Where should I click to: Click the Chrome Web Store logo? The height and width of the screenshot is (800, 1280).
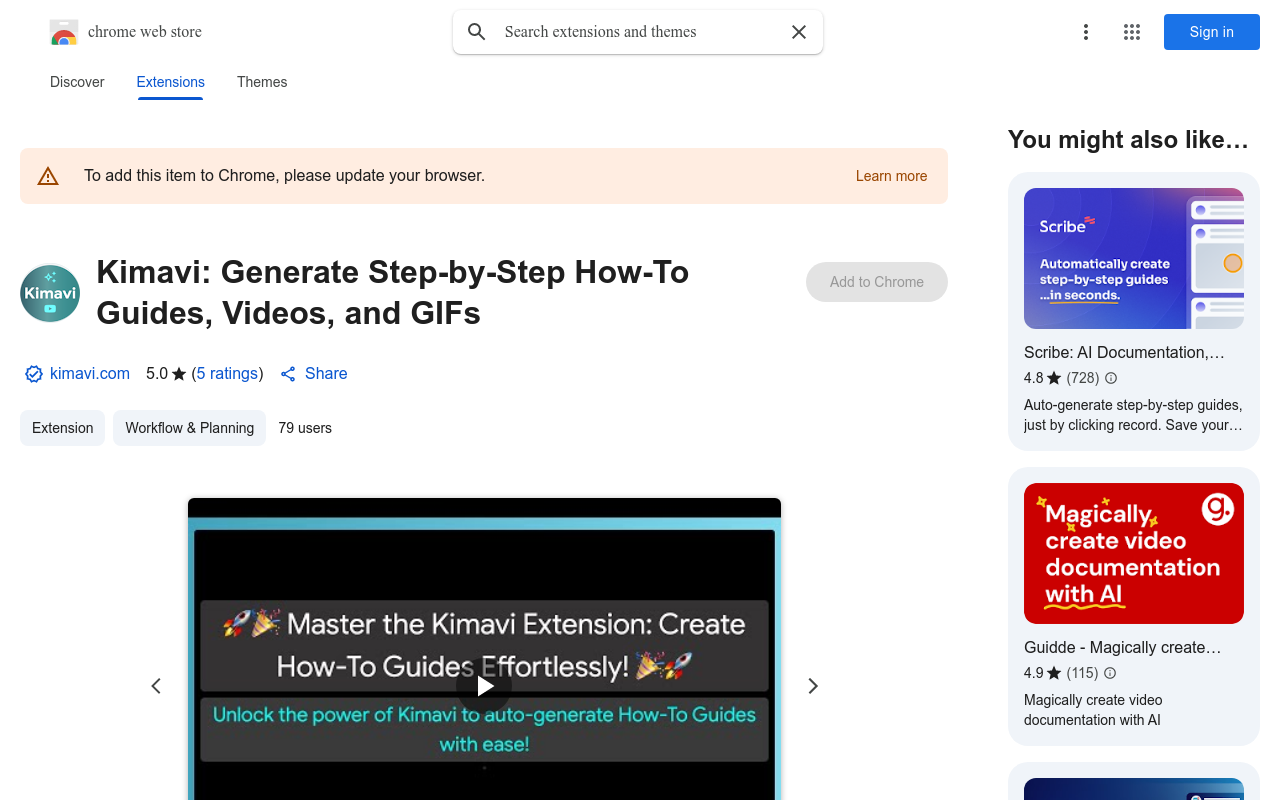tap(64, 32)
